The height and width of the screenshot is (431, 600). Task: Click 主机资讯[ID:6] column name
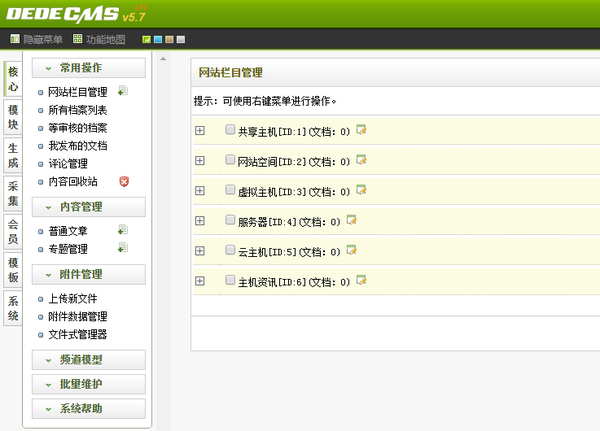(272, 282)
